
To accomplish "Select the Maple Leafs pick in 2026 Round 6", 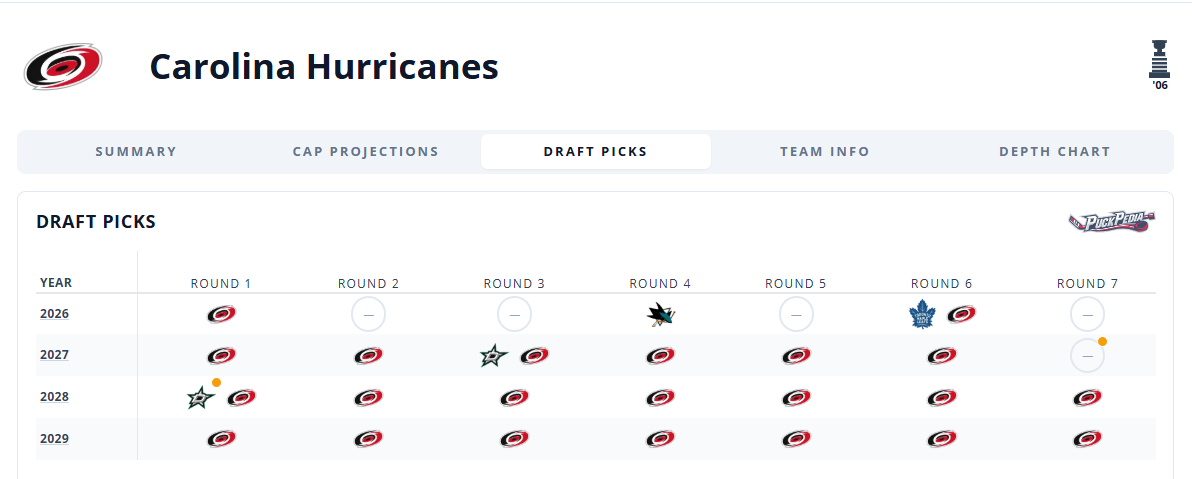I will (921, 314).
